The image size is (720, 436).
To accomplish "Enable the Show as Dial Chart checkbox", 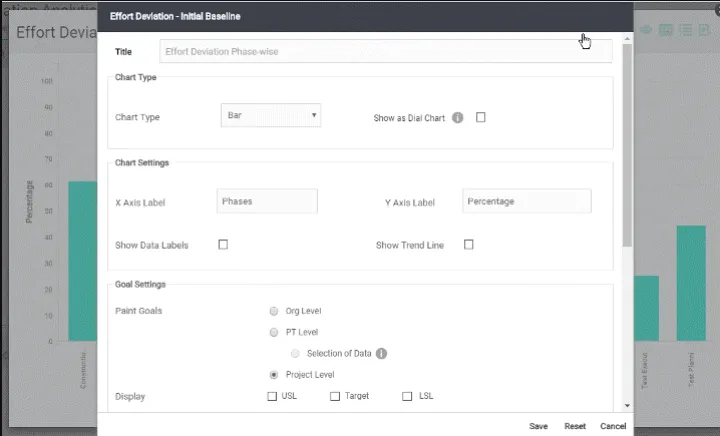I will (x=481, y=117).
